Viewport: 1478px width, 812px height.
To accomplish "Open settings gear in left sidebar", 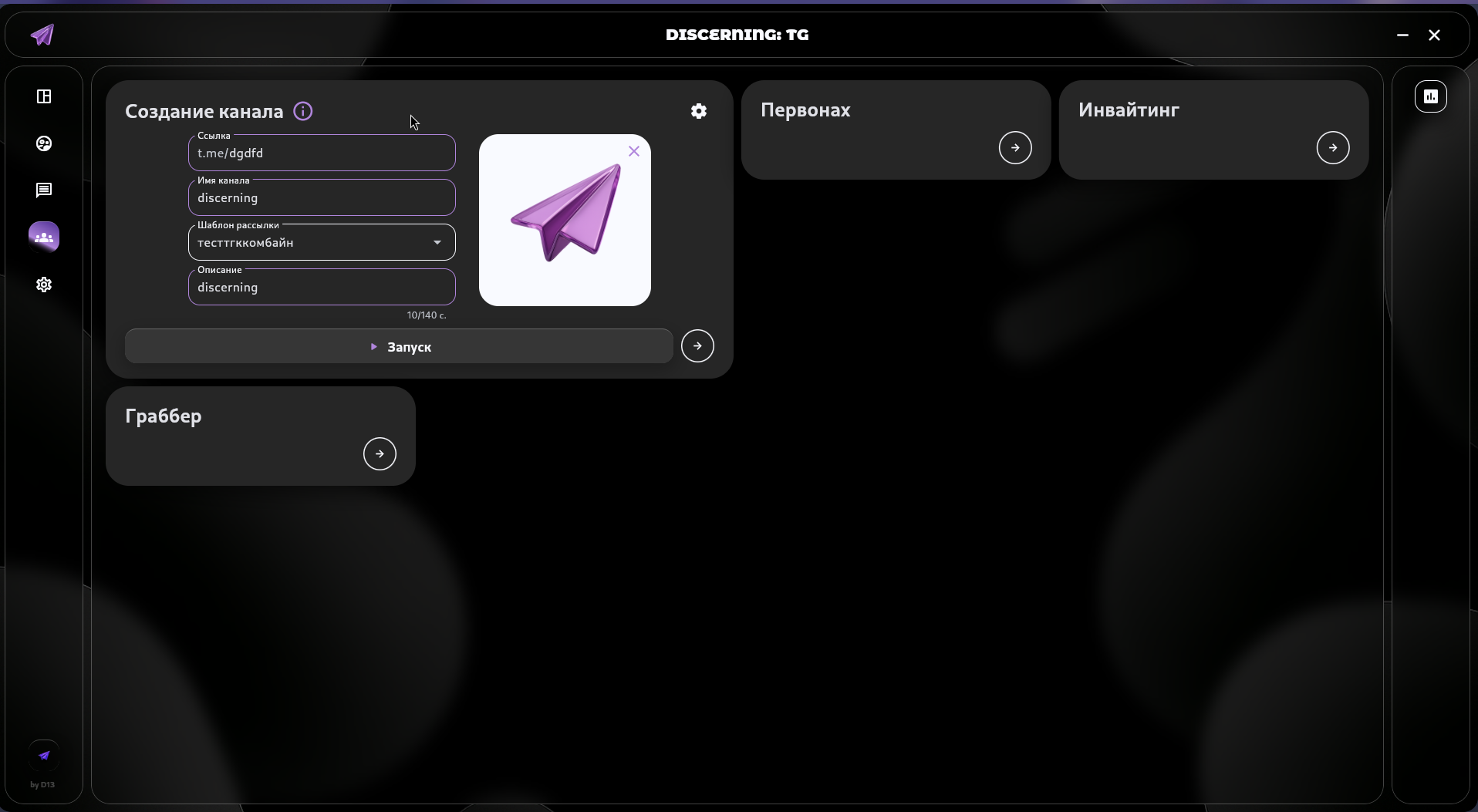I will point(44,285).
